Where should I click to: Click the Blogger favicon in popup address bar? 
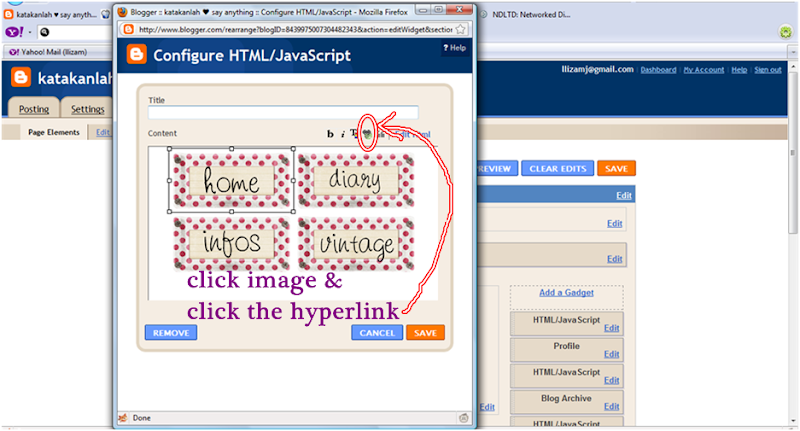point(129,29)
